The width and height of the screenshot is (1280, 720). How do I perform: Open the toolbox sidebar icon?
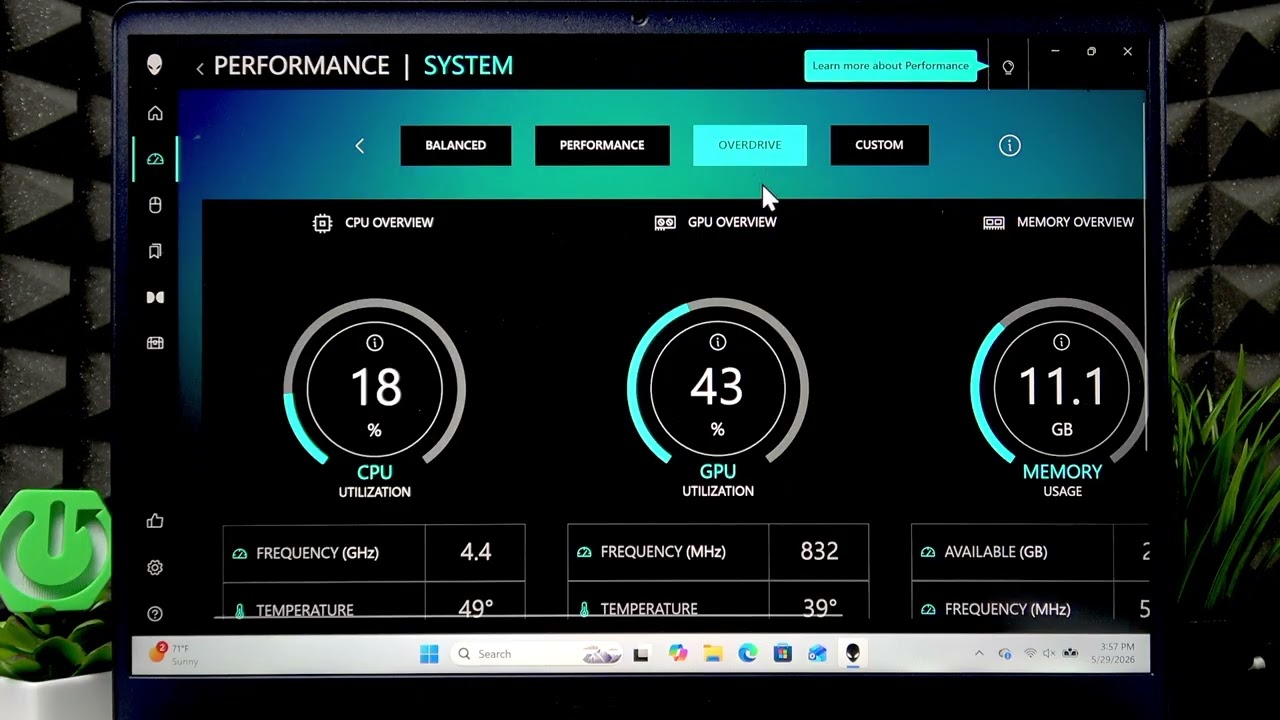[155, 343]
